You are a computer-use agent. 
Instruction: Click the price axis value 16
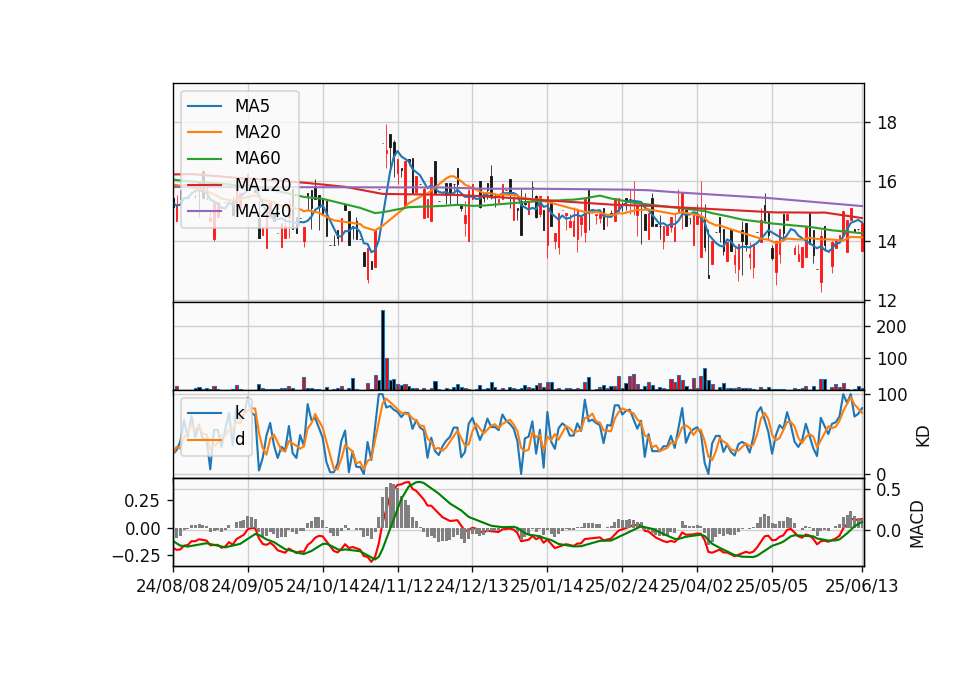[887, 182]
